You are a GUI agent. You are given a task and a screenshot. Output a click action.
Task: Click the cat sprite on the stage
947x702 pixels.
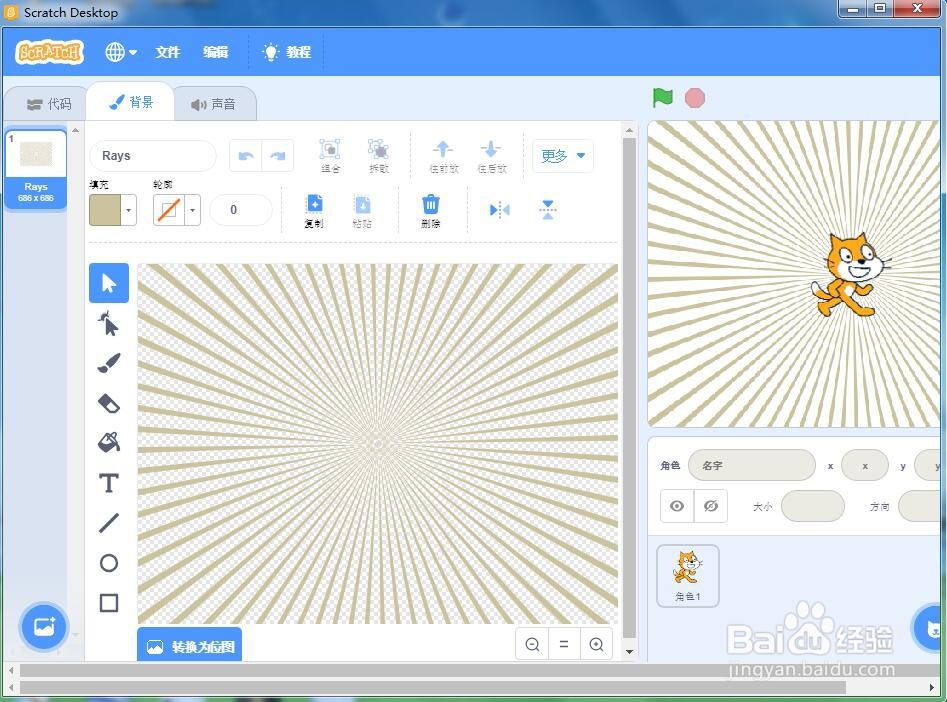tap(849, 275)
